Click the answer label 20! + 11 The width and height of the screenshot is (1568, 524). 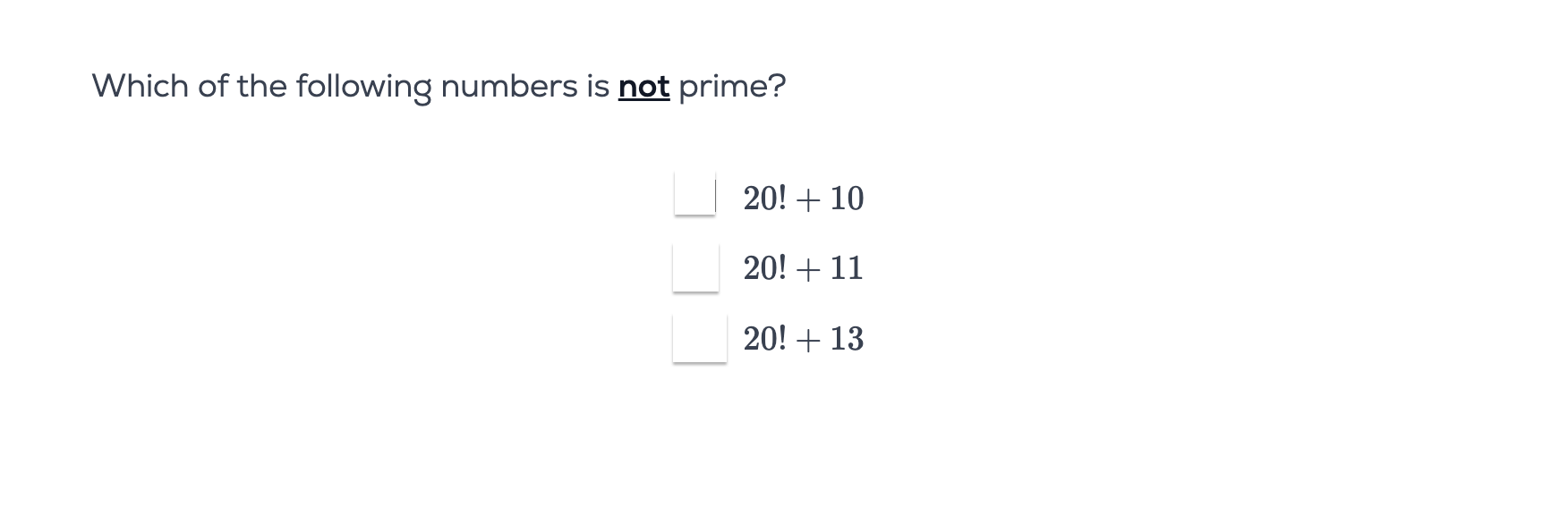[x=804, y=267]
